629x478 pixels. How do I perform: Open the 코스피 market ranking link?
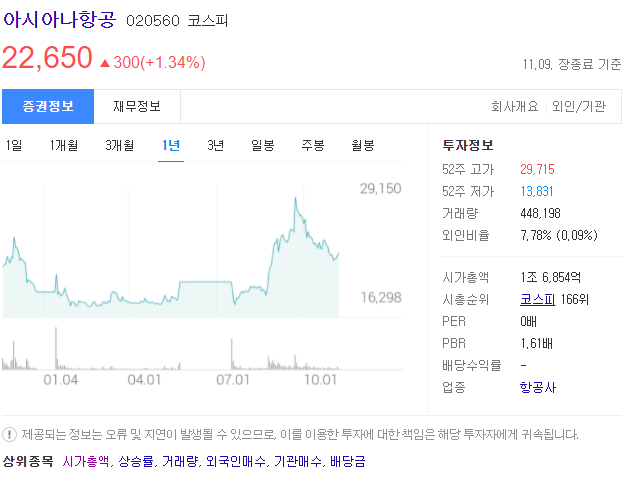pyautogui.click(x=538, y=299)
